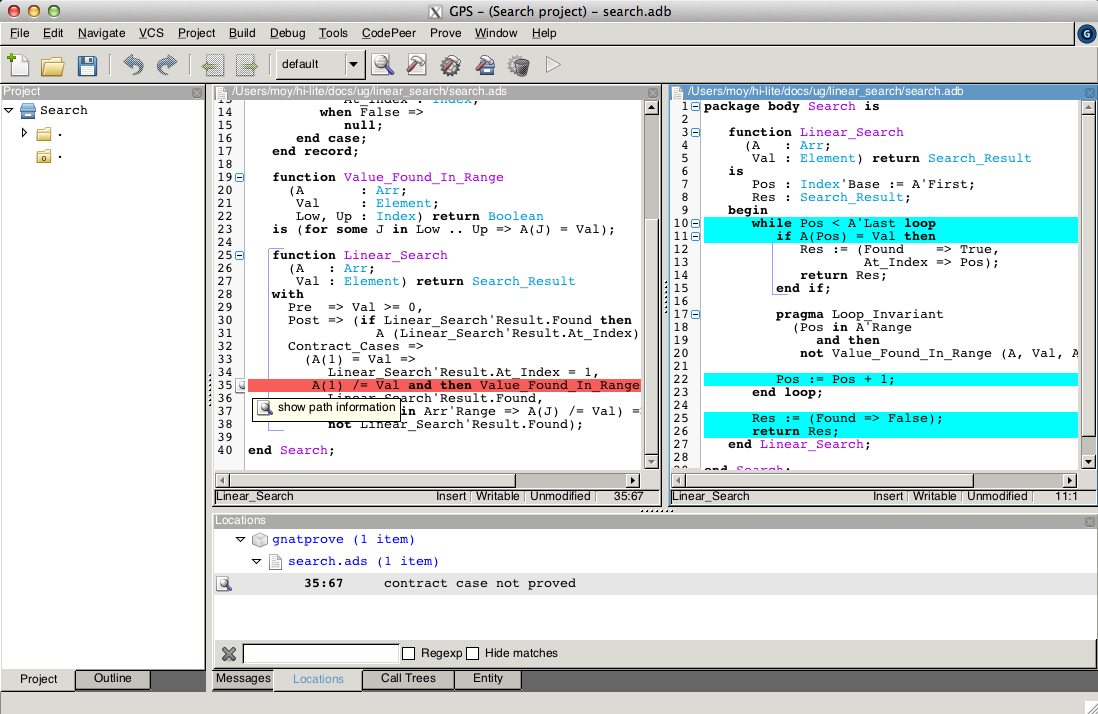Fold the Value_Found_In_Range block at line 19
The width and height of the screenshot is (1098, 714).
click(x=239, y=178)
